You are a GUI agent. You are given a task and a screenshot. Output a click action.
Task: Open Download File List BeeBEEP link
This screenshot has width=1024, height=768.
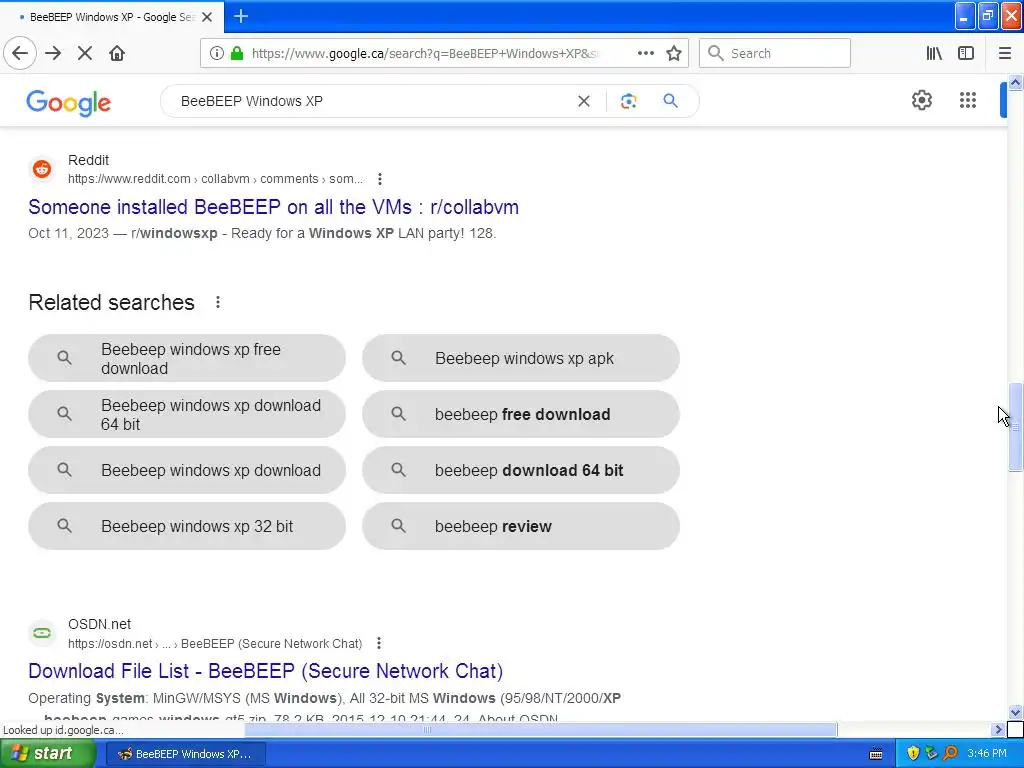(266, 671)
